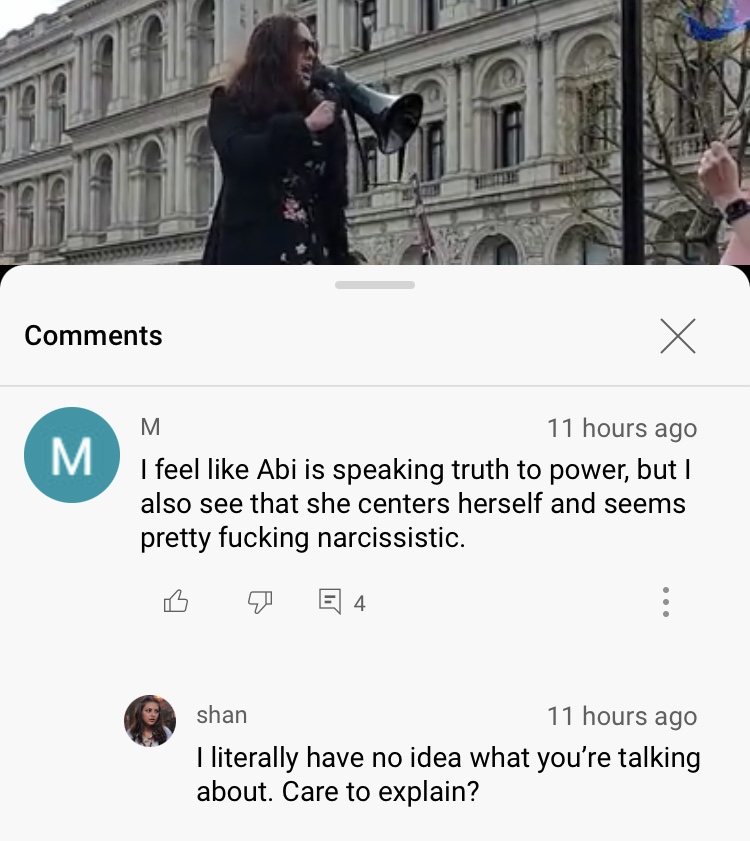Select M's comment text about Abi
Viewport: 750px width, 841px height.
point(416,504)
